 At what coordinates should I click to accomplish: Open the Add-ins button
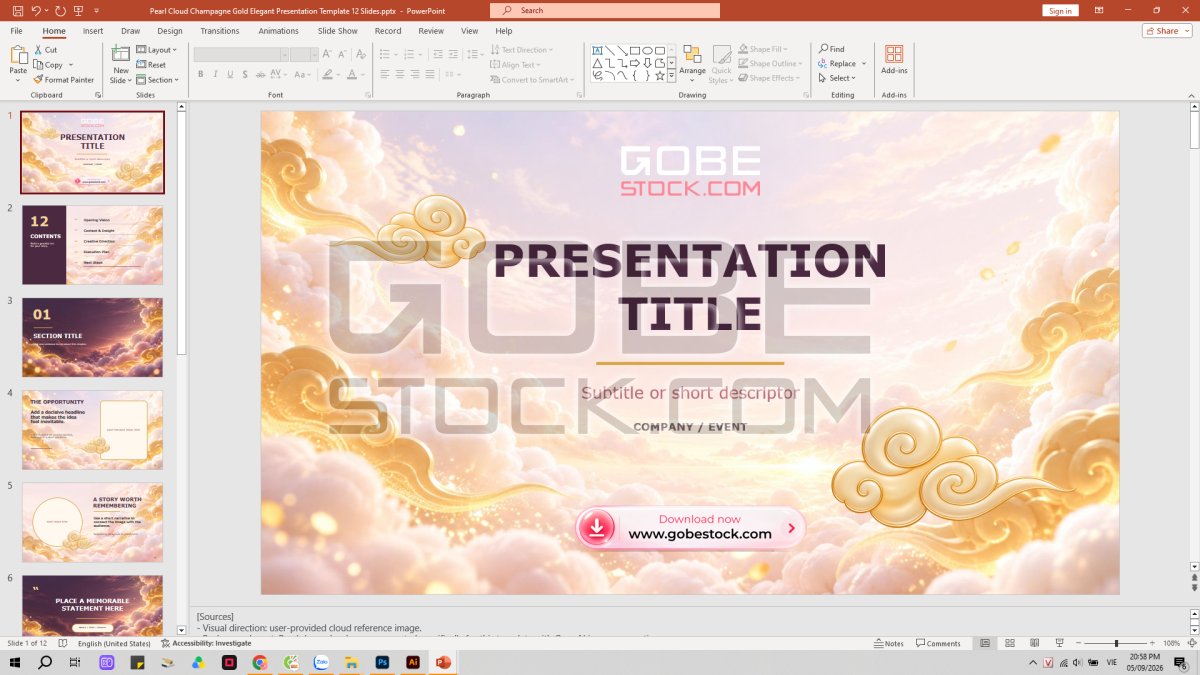click(894, 59)
